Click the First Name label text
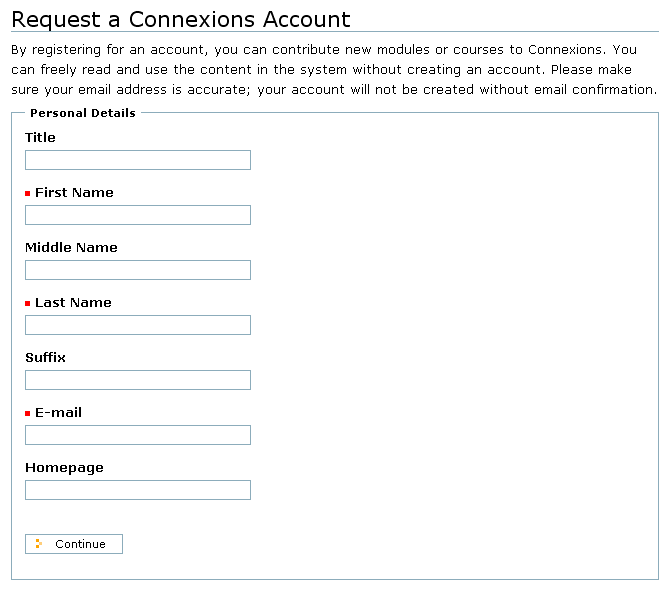The image size is (671, 593). coord(74,193)
